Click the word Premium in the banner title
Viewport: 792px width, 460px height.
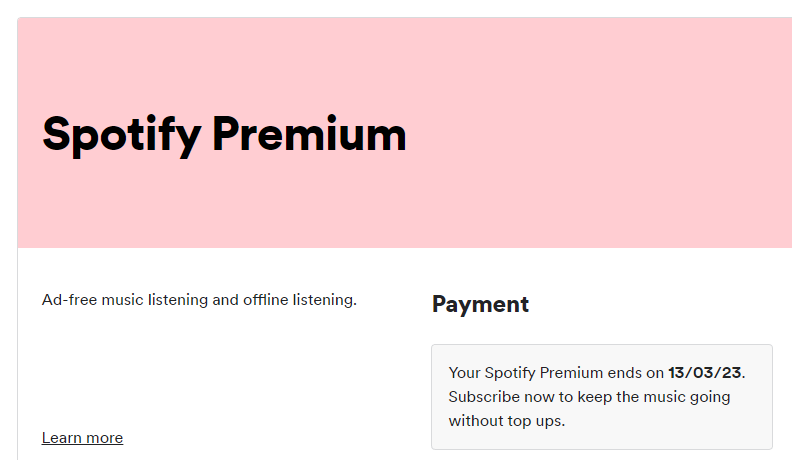coord(311,134)
